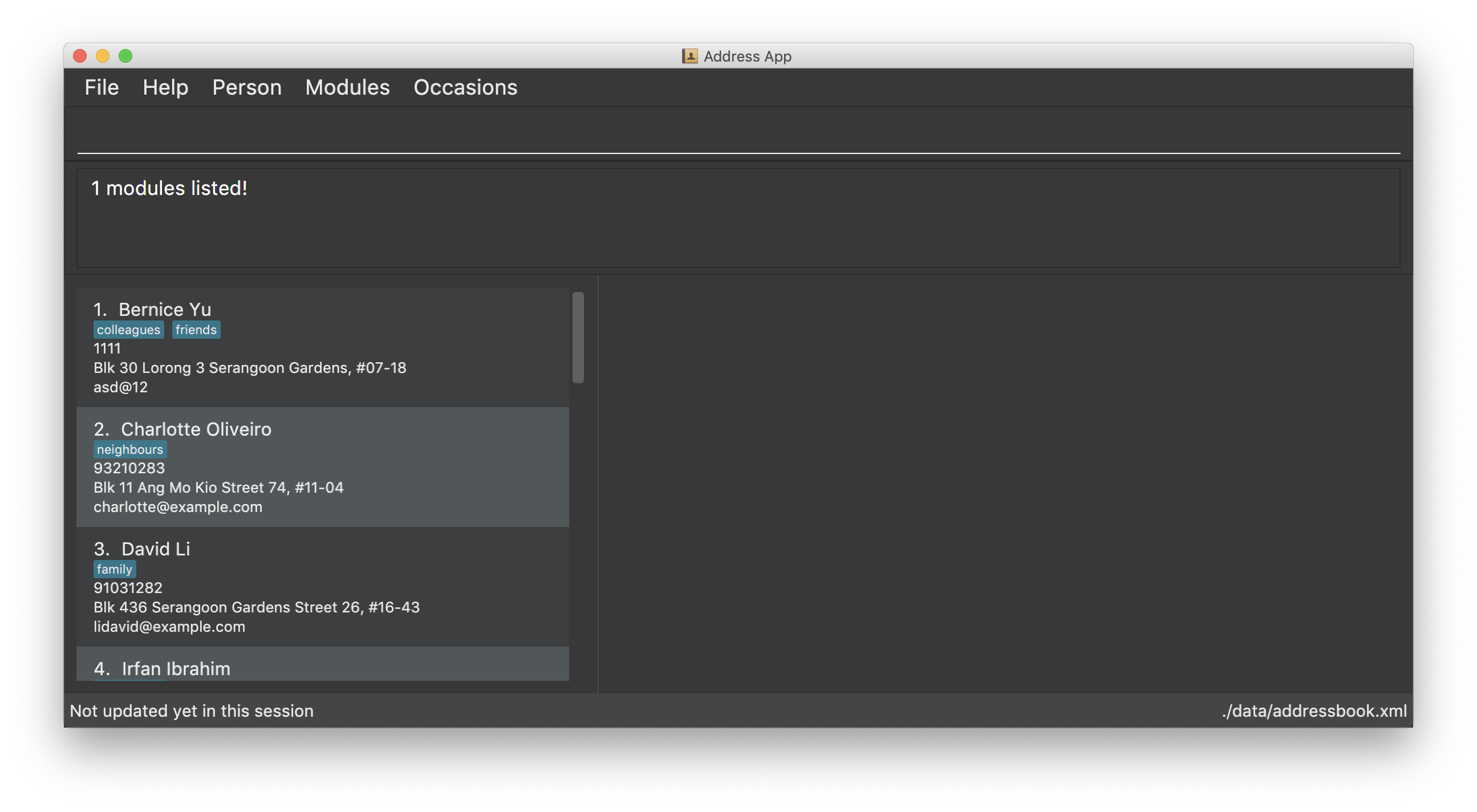Click the phone number 1111
1477x812 pixels.
tap(107, 348)
